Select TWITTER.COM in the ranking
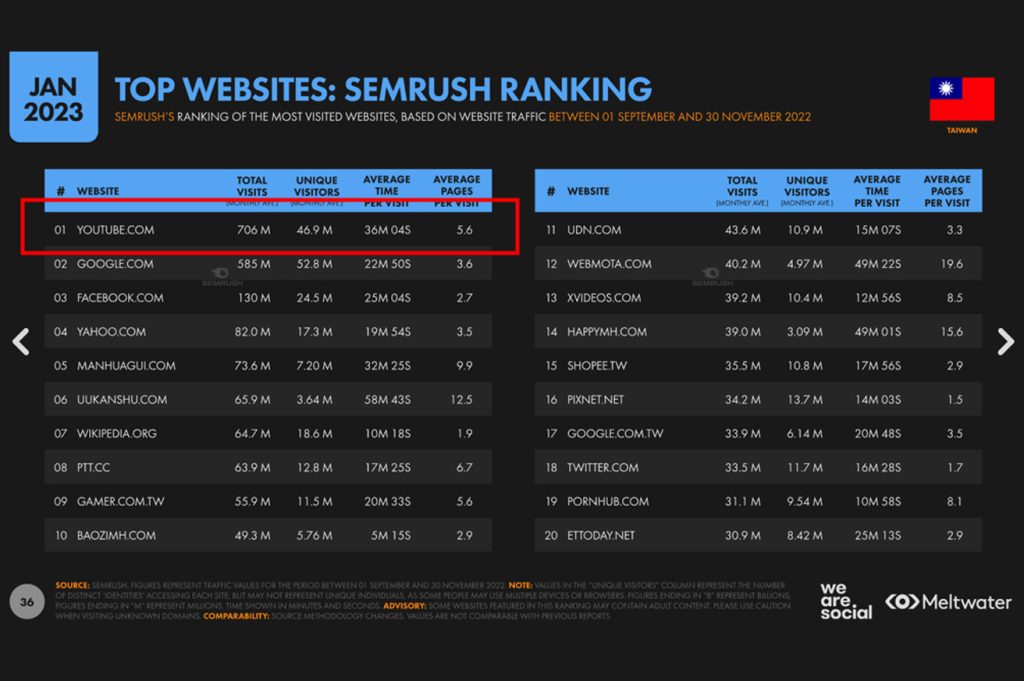The width and height of the screenshot is (1024, 681). 603,467
